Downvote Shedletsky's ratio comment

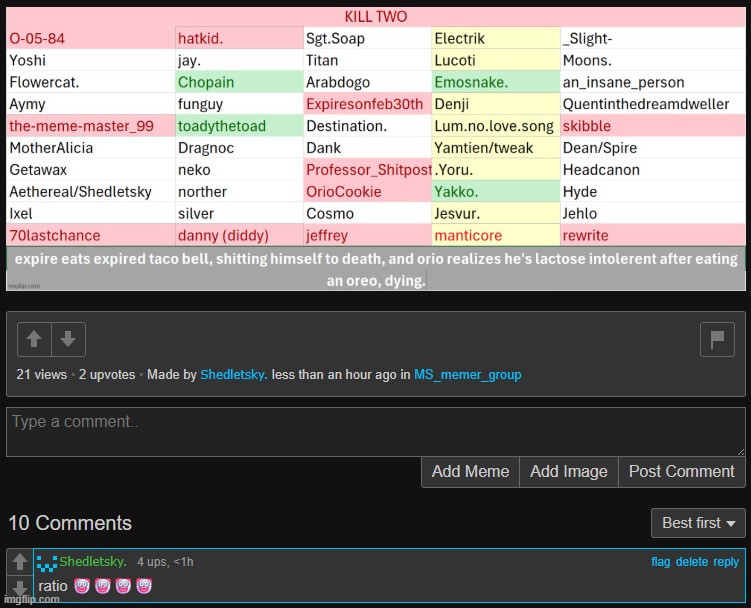click(x=20, y=587)
